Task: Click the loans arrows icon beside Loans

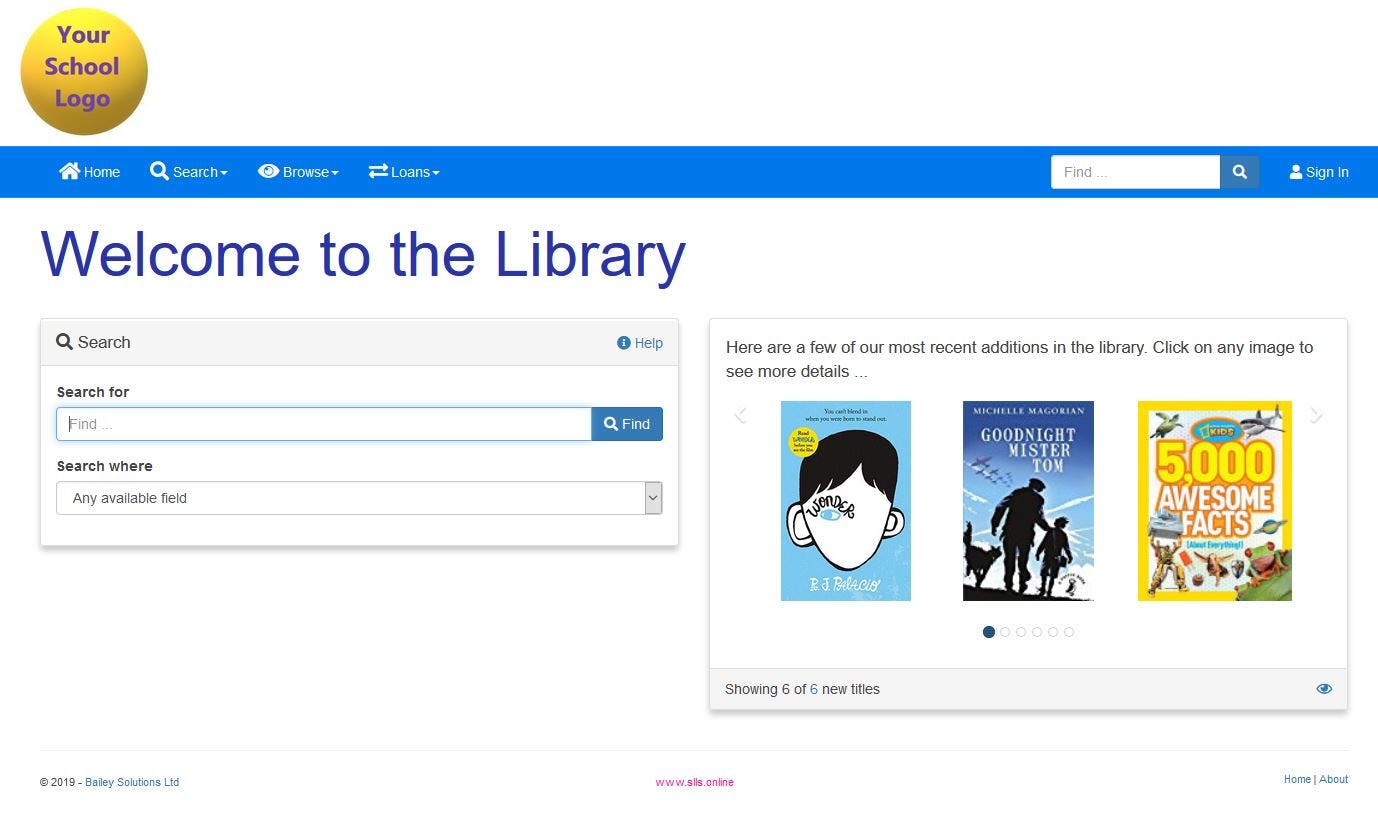Action: [x=377, y=171]
